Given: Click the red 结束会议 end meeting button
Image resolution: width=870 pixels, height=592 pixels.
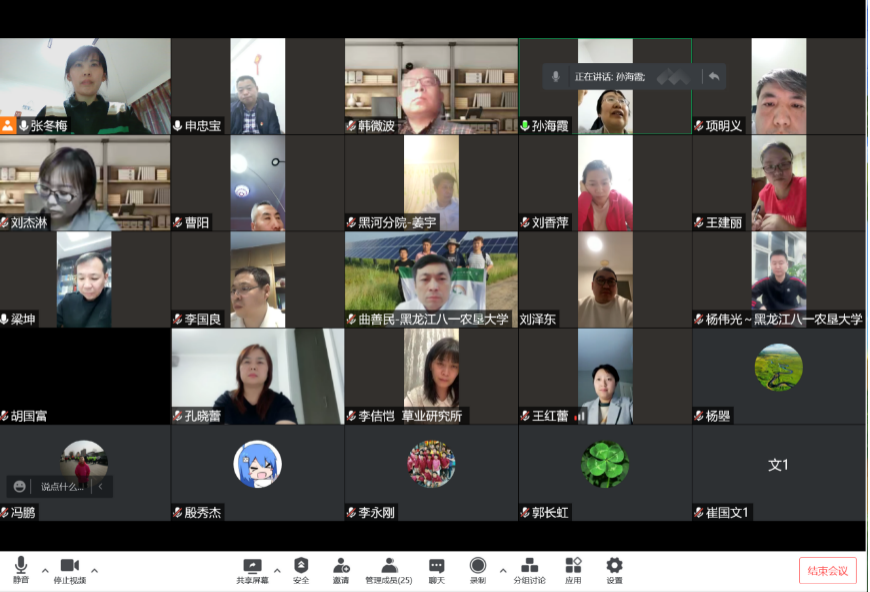Looking at the screenshot, I should (827, 570).
